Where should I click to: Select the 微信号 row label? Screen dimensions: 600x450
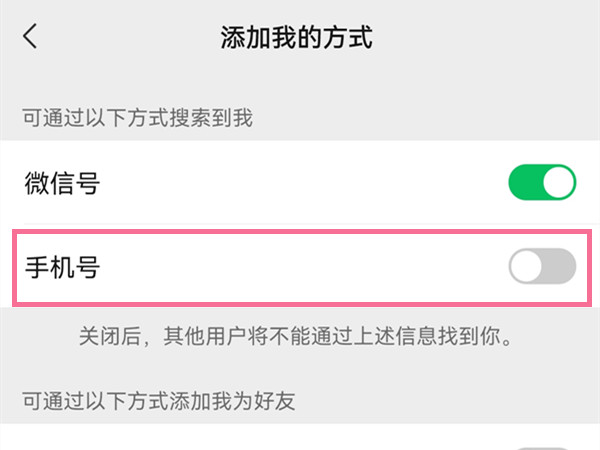[62, 183]
